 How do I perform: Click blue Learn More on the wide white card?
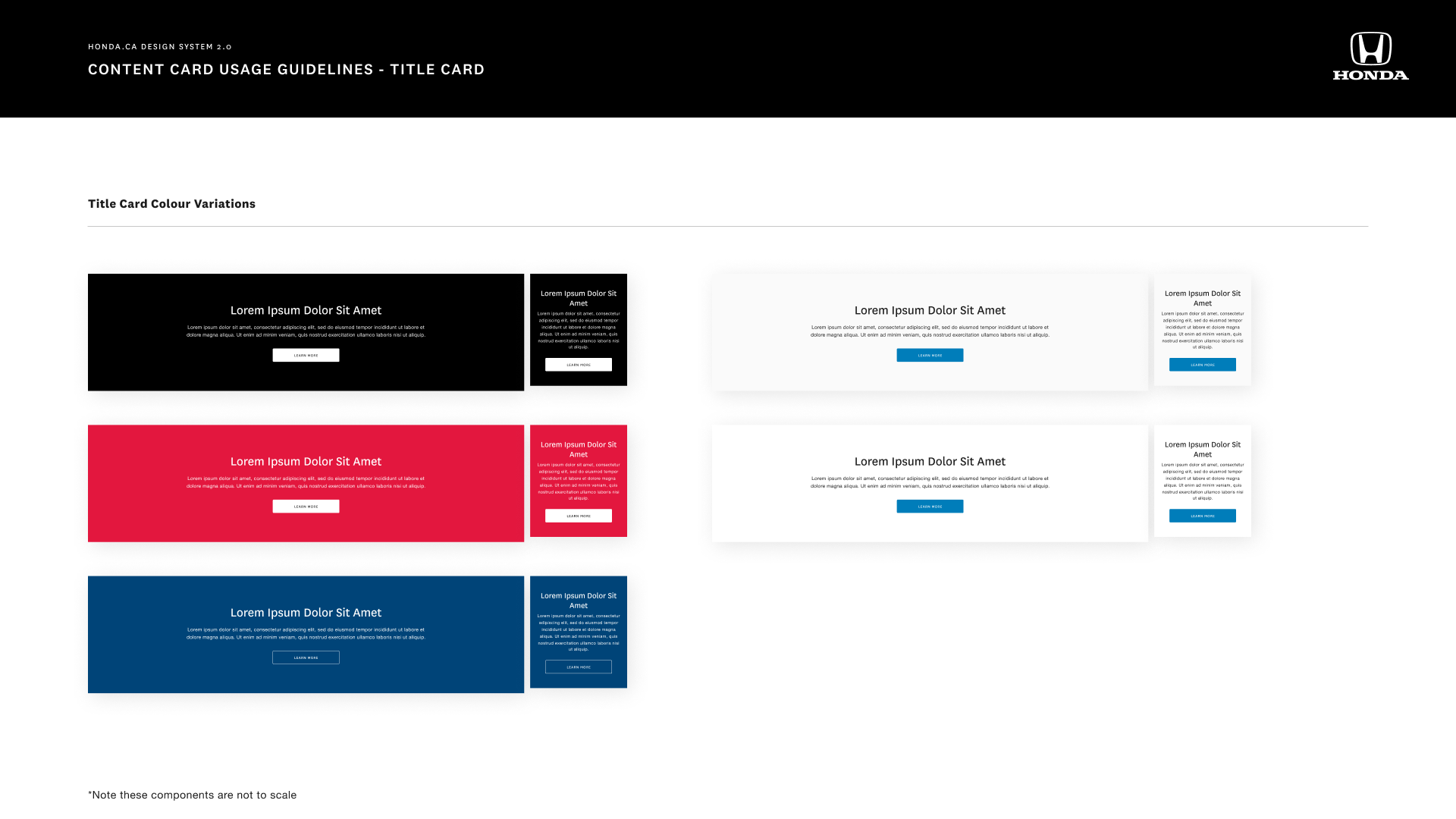pyautogui.click(x=930, y=507)
